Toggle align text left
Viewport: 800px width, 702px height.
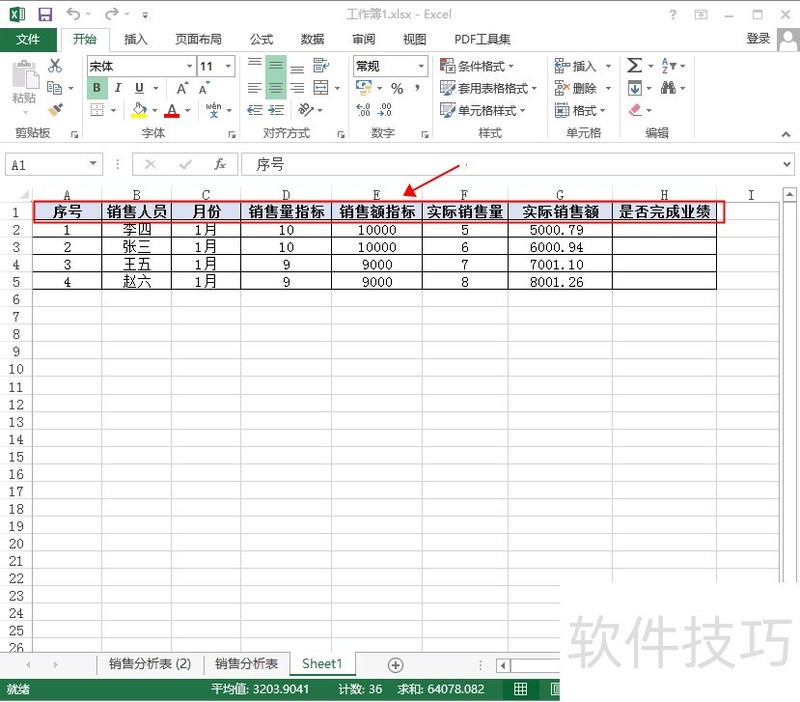pos(255,88)
